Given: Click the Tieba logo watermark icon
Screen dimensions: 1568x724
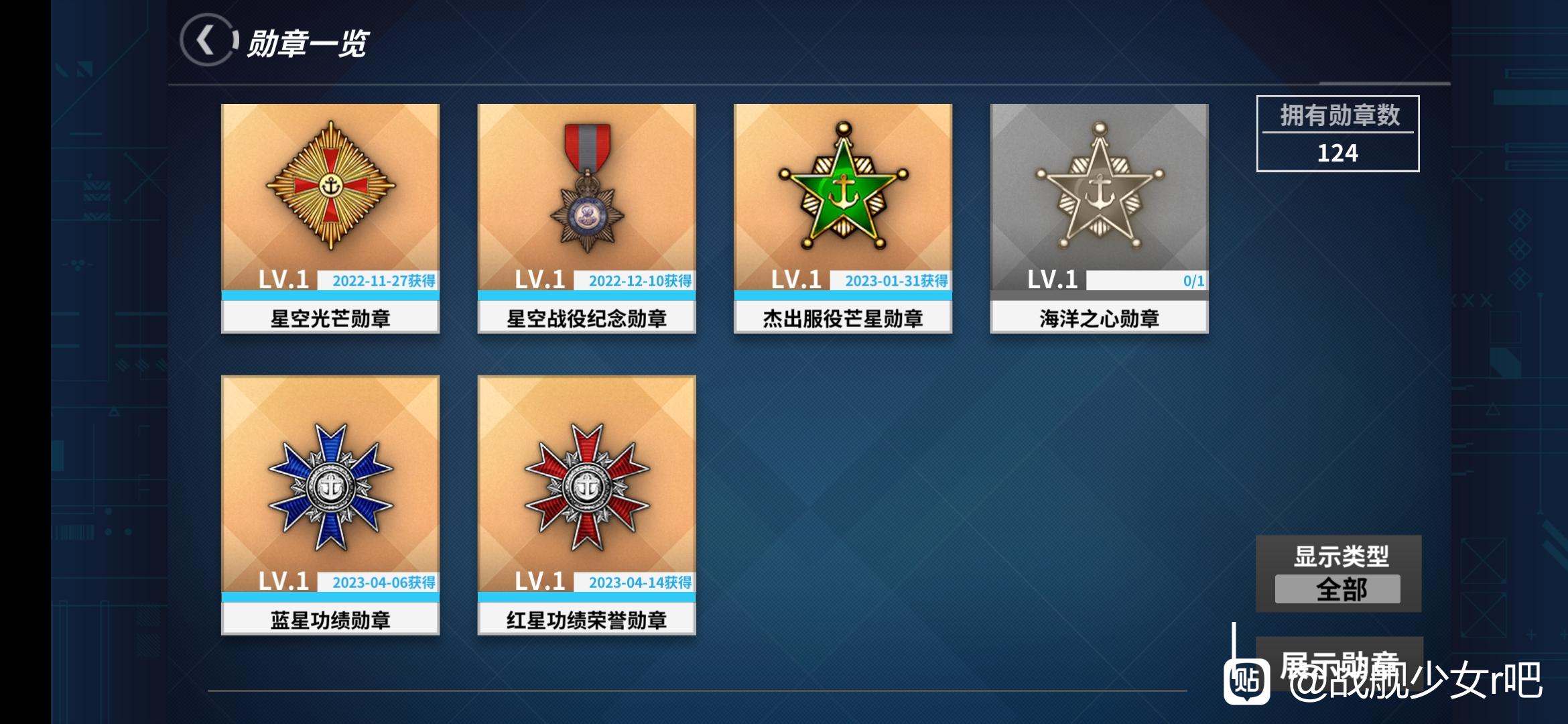Looking at the screenshot, I should click(x=1246, y=681).
